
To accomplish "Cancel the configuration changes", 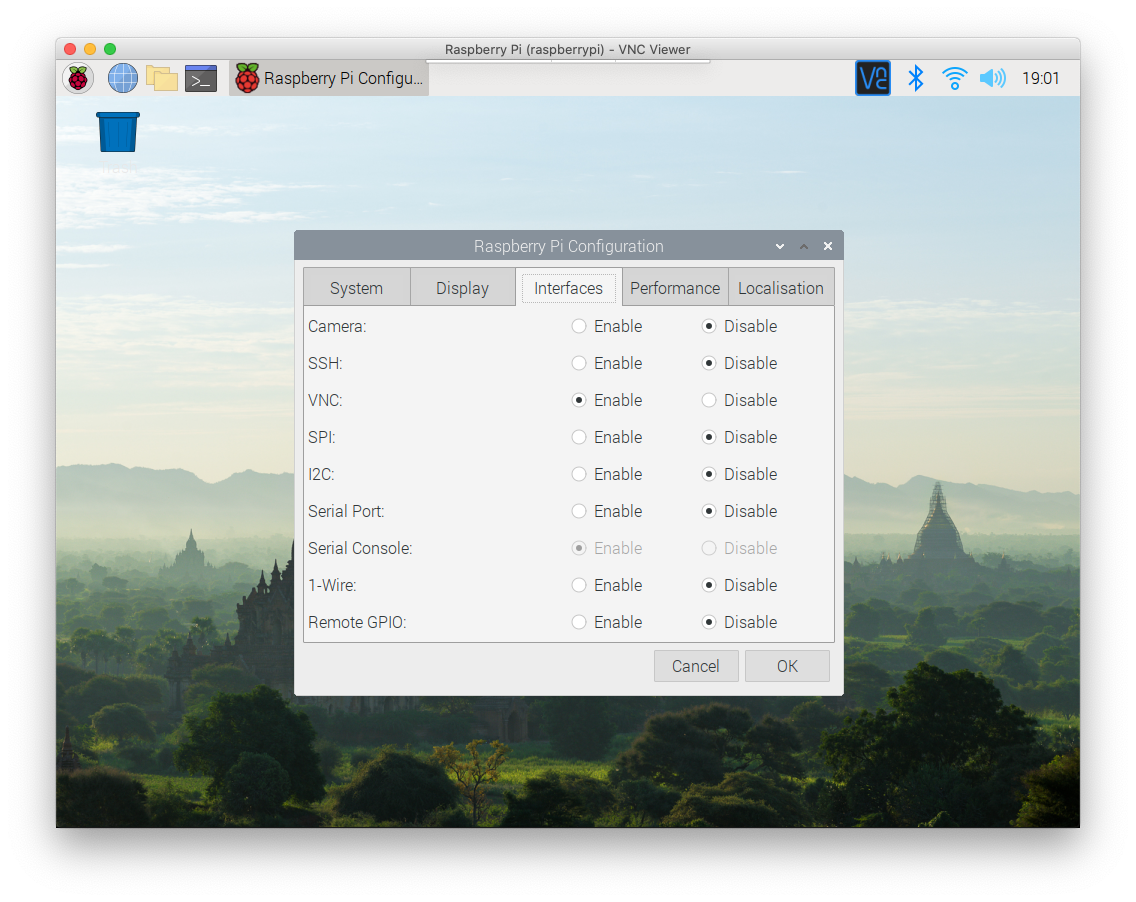I will [696, 666].
